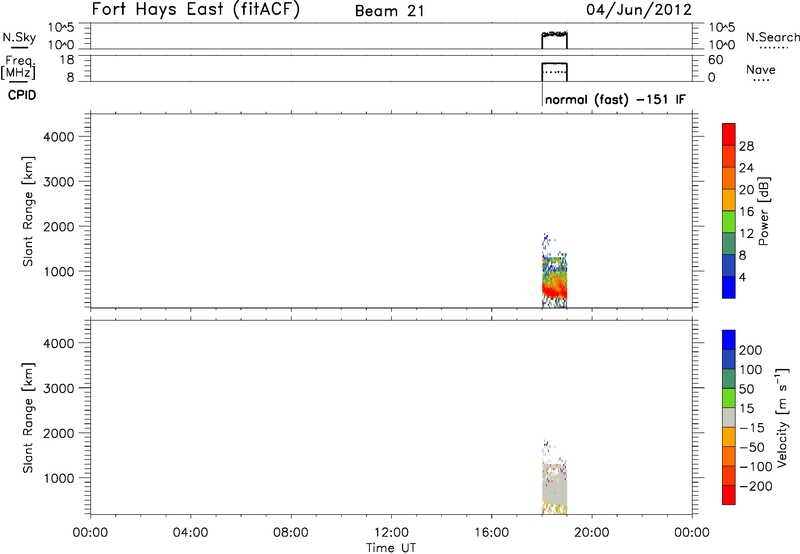This screenshot has width=800, height=554.
Task: Click the gray velocity data block near 18:30
Action: tap(554, 482)
